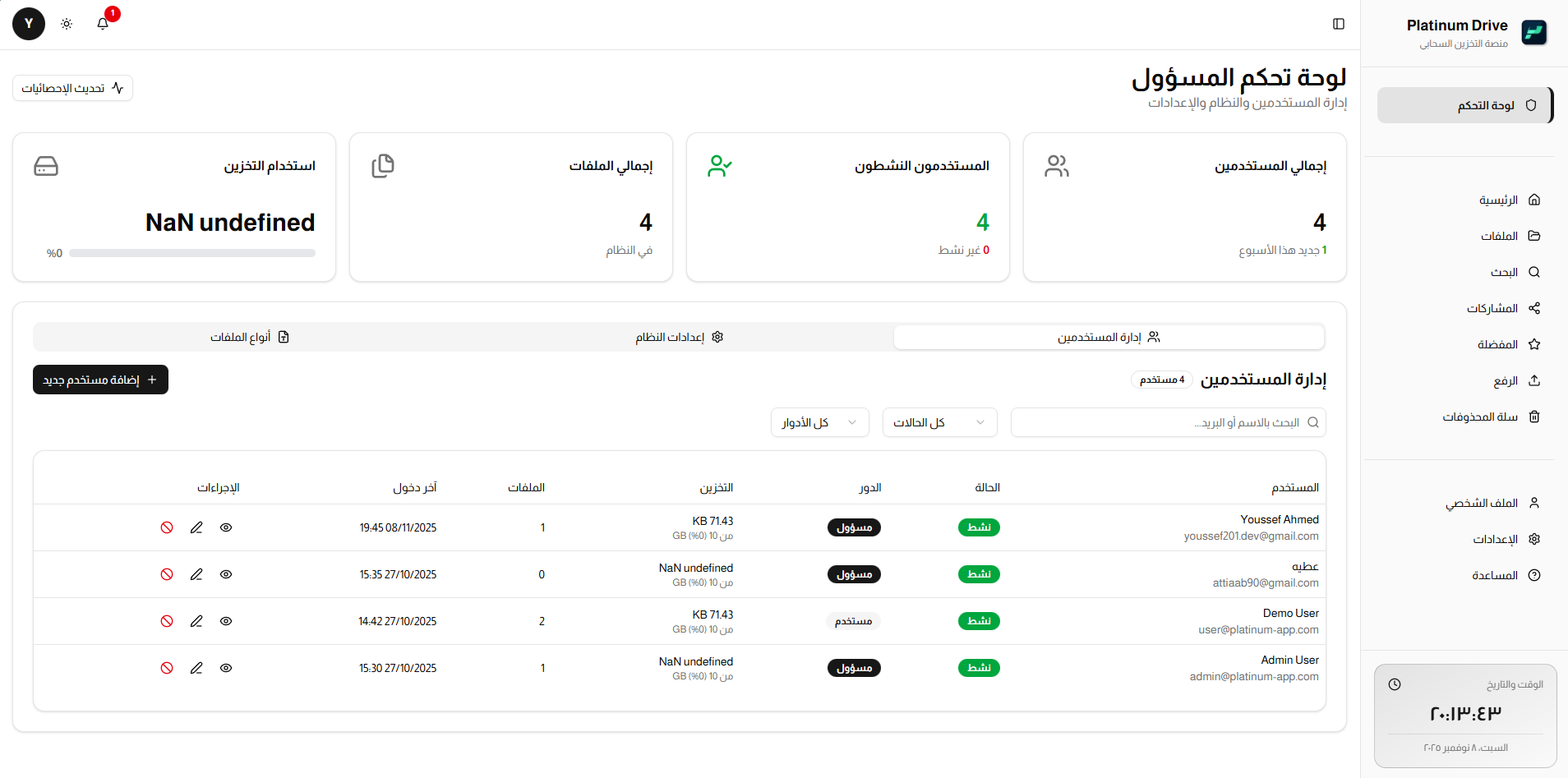Image resolution: width=1568 pixels, height=778 pixels.
Task: Open لوحة التحكم sidebar item
Action: 1464,105
